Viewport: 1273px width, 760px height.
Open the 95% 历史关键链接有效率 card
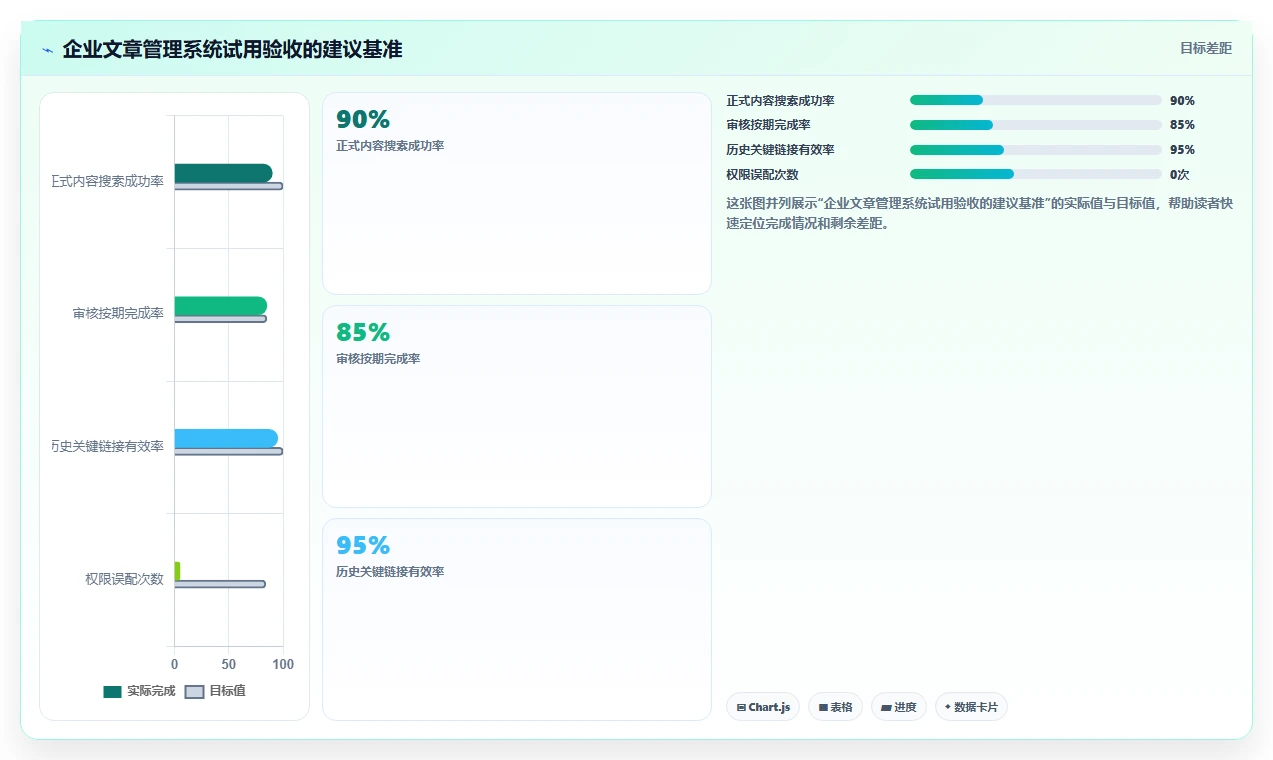tap(517, 619)
